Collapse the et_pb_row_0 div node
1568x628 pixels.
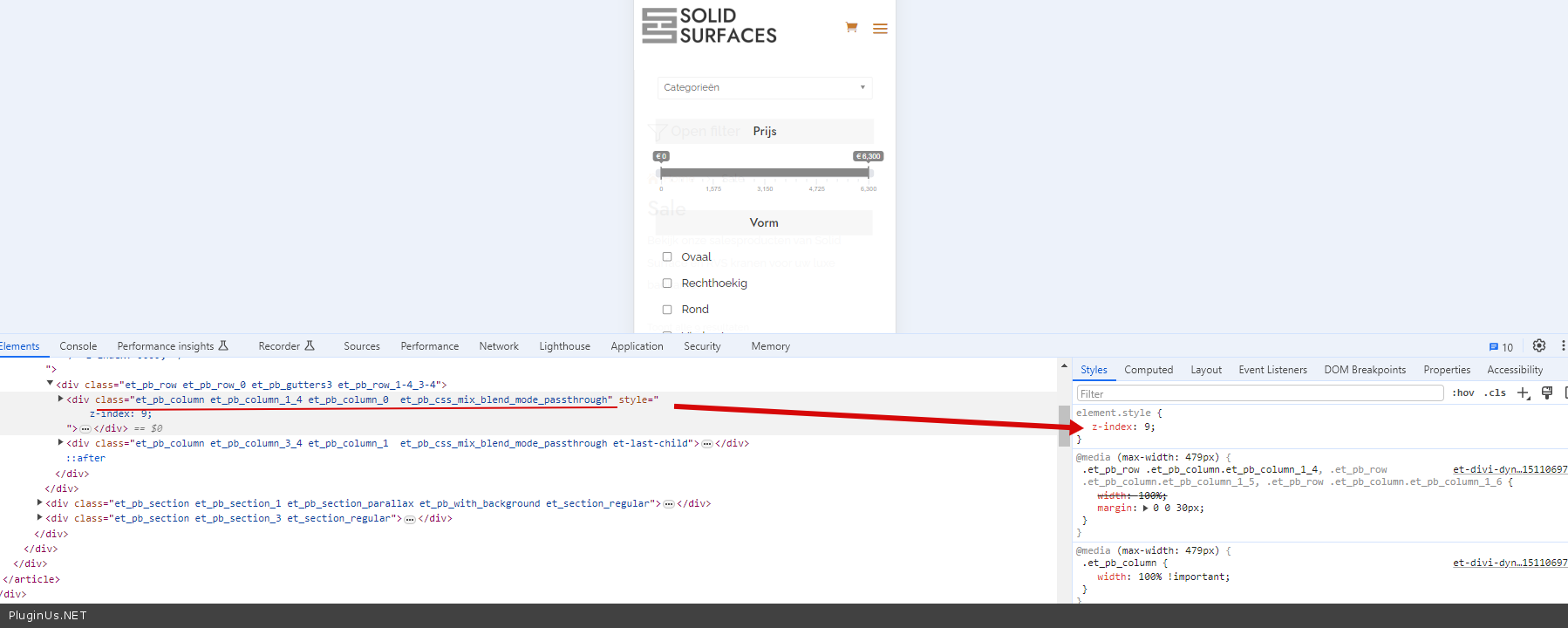point(50,384)
